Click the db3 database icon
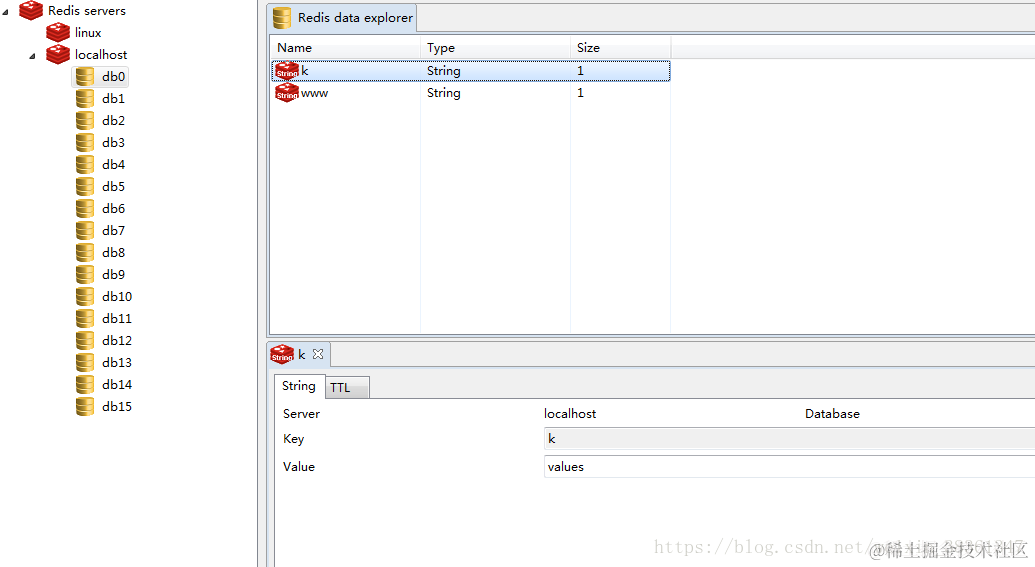 [x=85, y=143]
